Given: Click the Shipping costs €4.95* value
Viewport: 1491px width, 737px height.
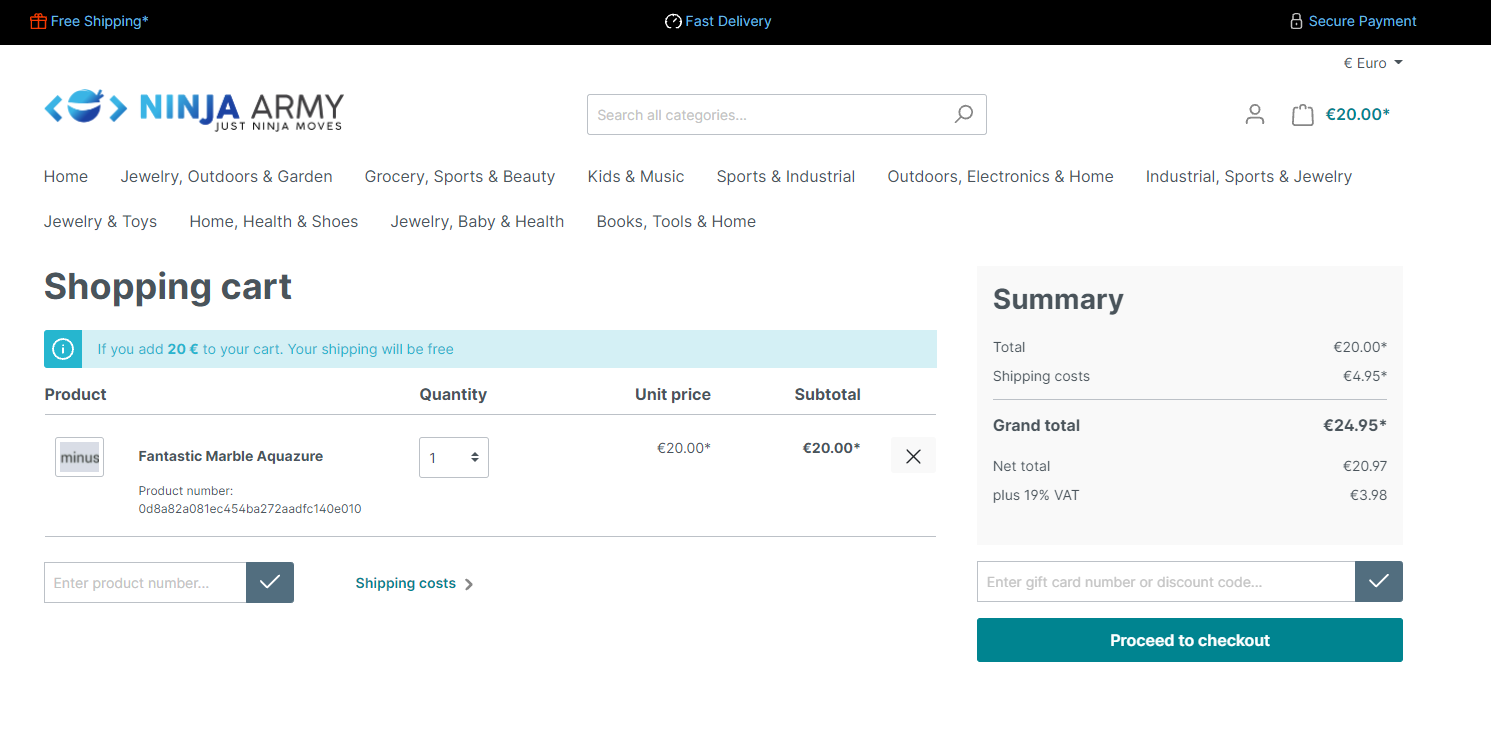Looking at the screenshot, I should (x=1365, y=376).
